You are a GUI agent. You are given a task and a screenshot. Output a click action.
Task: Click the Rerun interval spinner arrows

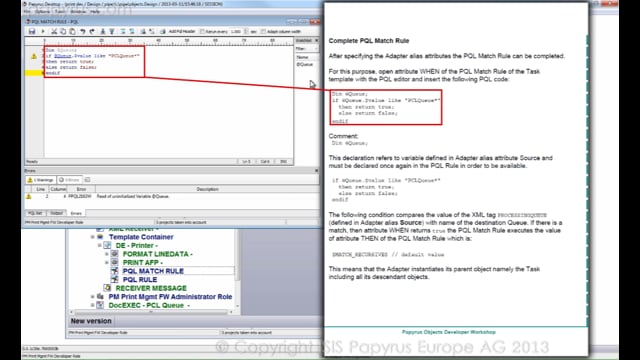tap(246, 31)
